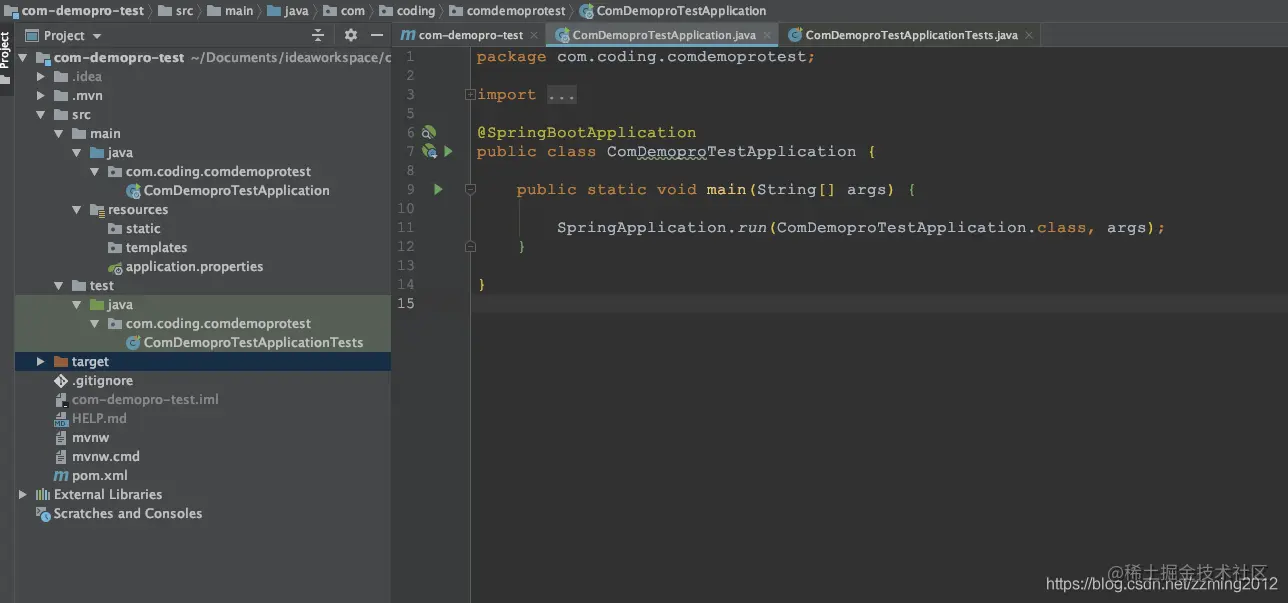
Task: Click the run arrow on line 7
Action: coord(449,151)
